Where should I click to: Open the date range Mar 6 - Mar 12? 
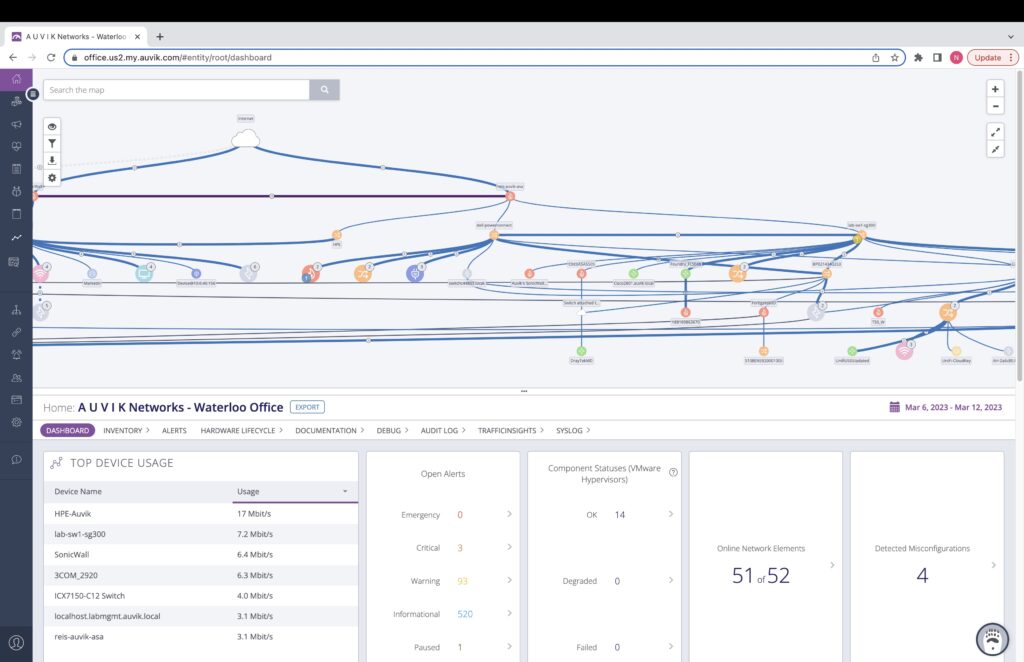click(x=946, y=407)
